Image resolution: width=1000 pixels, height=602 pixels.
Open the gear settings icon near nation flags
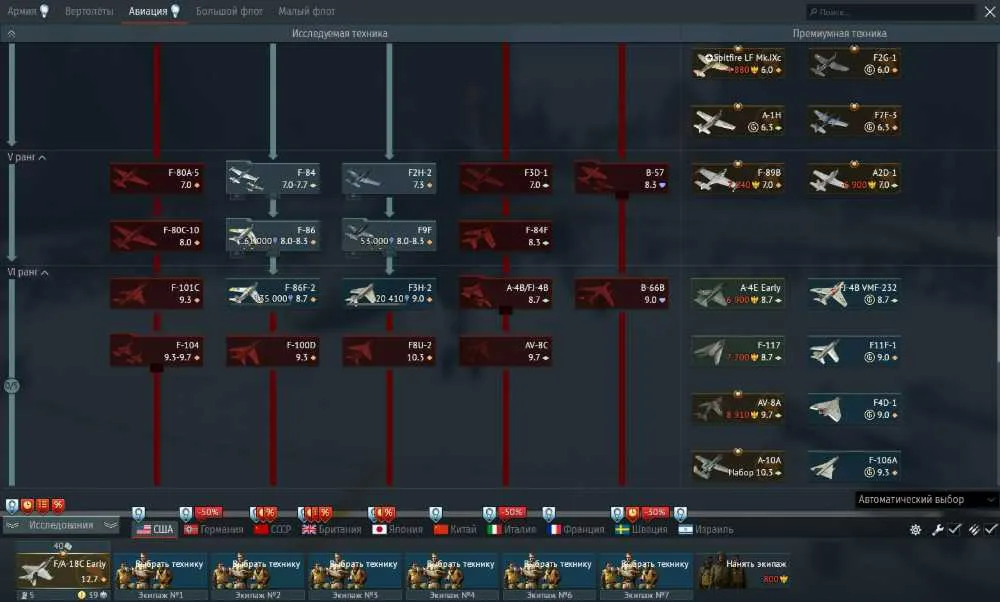[x=915, y=529]
